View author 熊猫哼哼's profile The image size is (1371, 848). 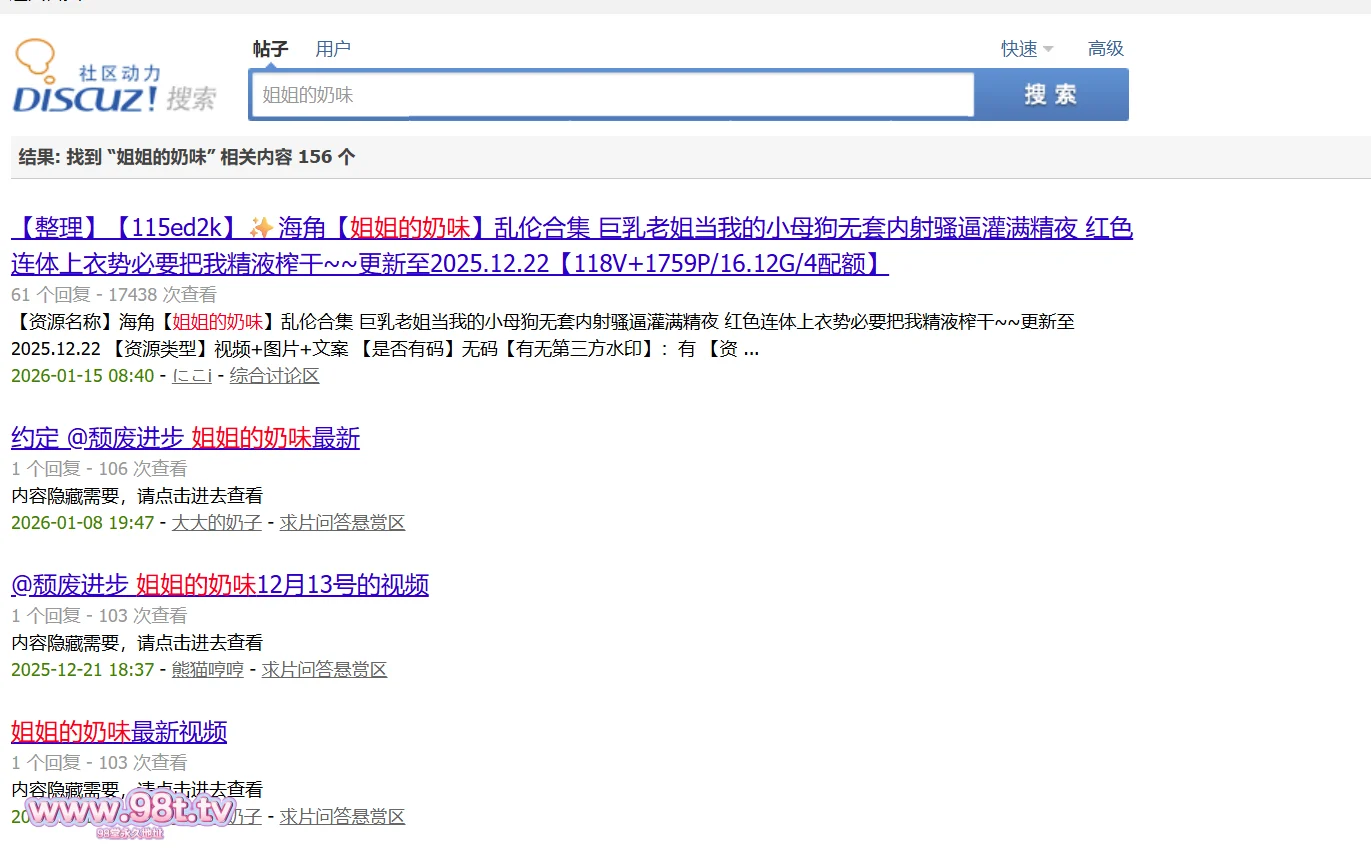208,670
